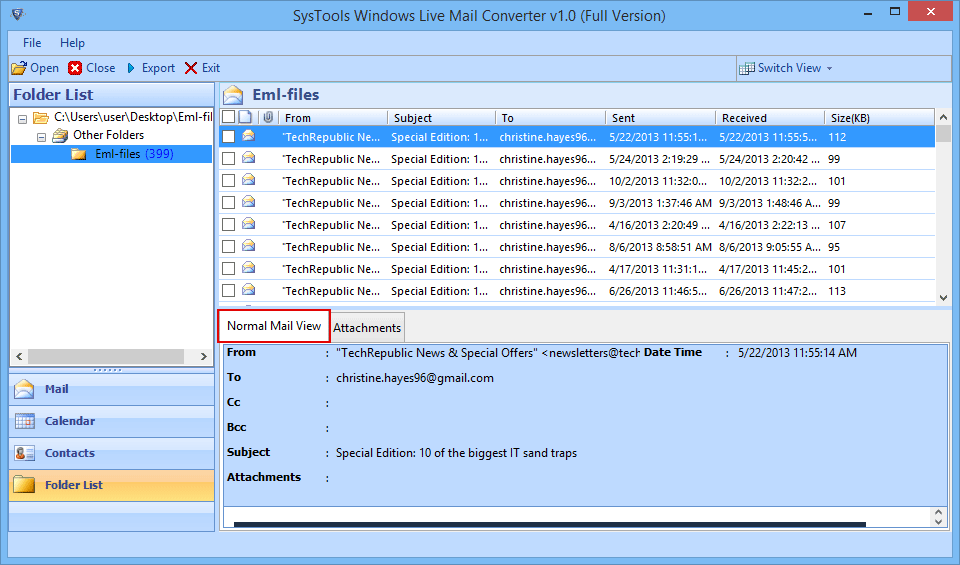Select the Folder List navigation button

pyautogui.click(x=112, y=485)
